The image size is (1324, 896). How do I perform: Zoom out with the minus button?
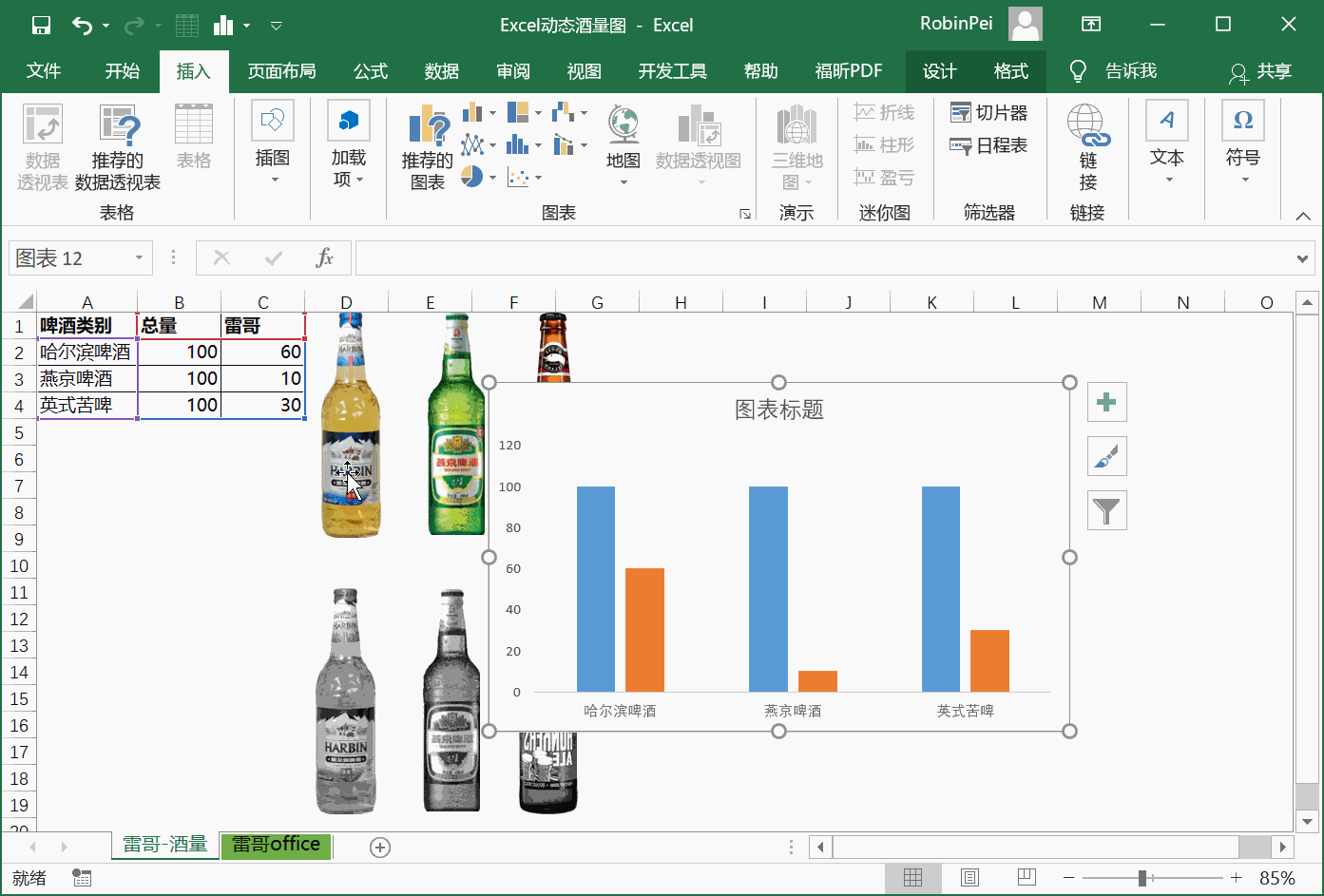pos(1069,878)
